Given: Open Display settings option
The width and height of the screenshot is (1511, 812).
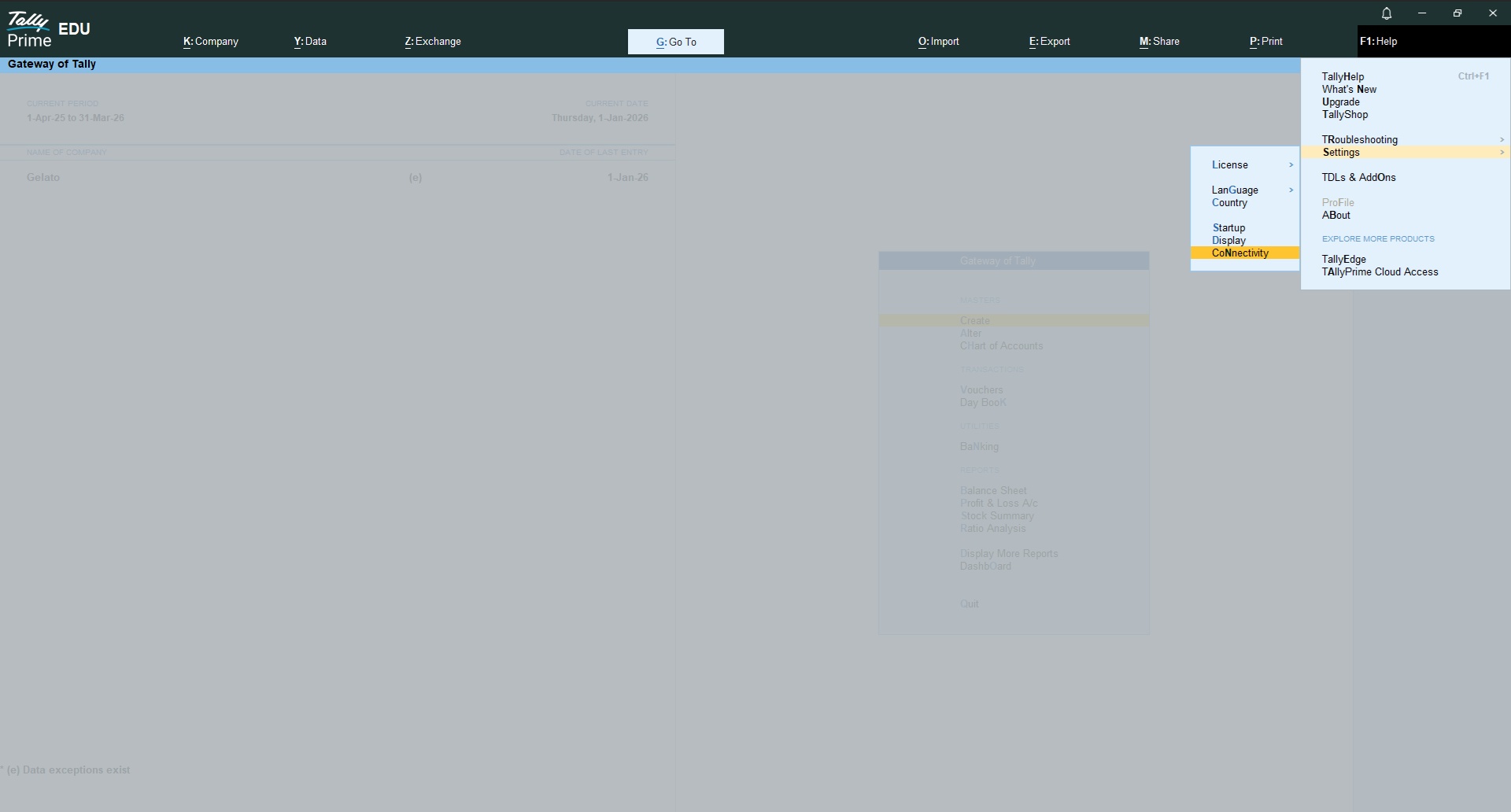Looking at the screenshot, I should [1228, 241].
